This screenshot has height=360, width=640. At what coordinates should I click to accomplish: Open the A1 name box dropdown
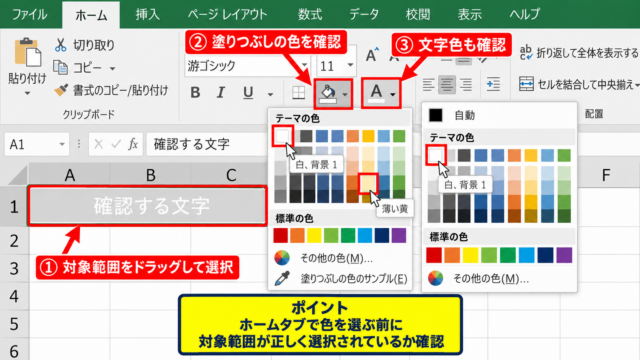[x=62, y=144]
